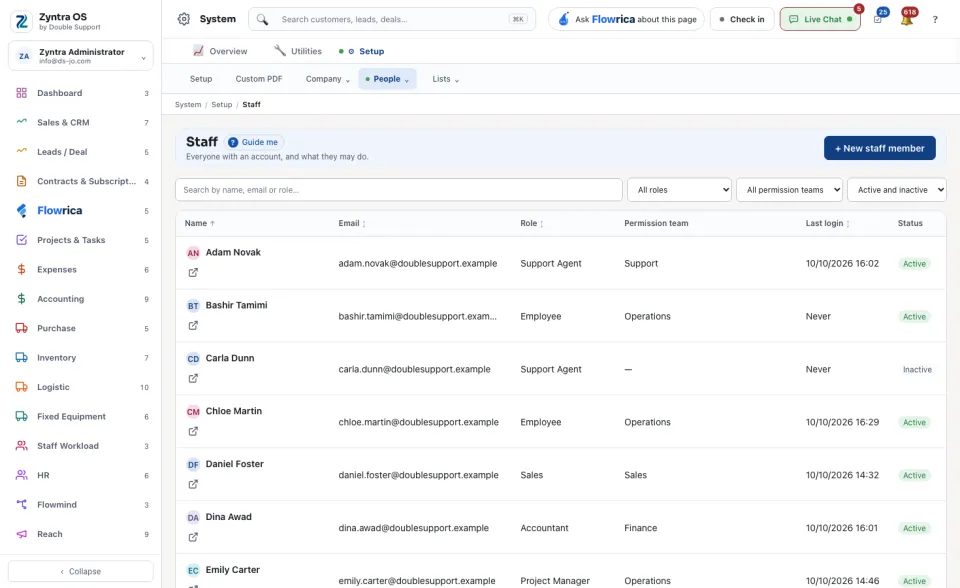Open the tasks checklist icon in header

[878, 19]
